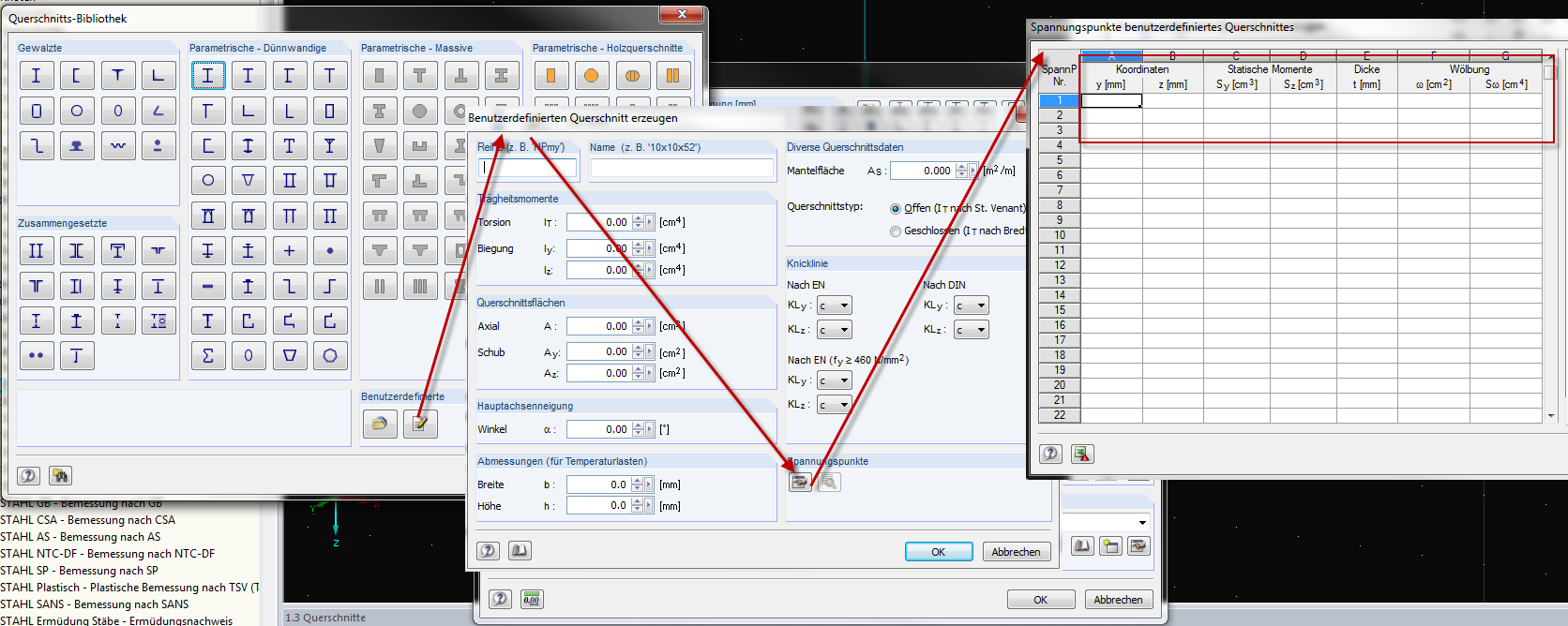The image size is (1568, 626).
Task: Open KLy dropdown under Nach DIN
Action: tap(971, 306)
